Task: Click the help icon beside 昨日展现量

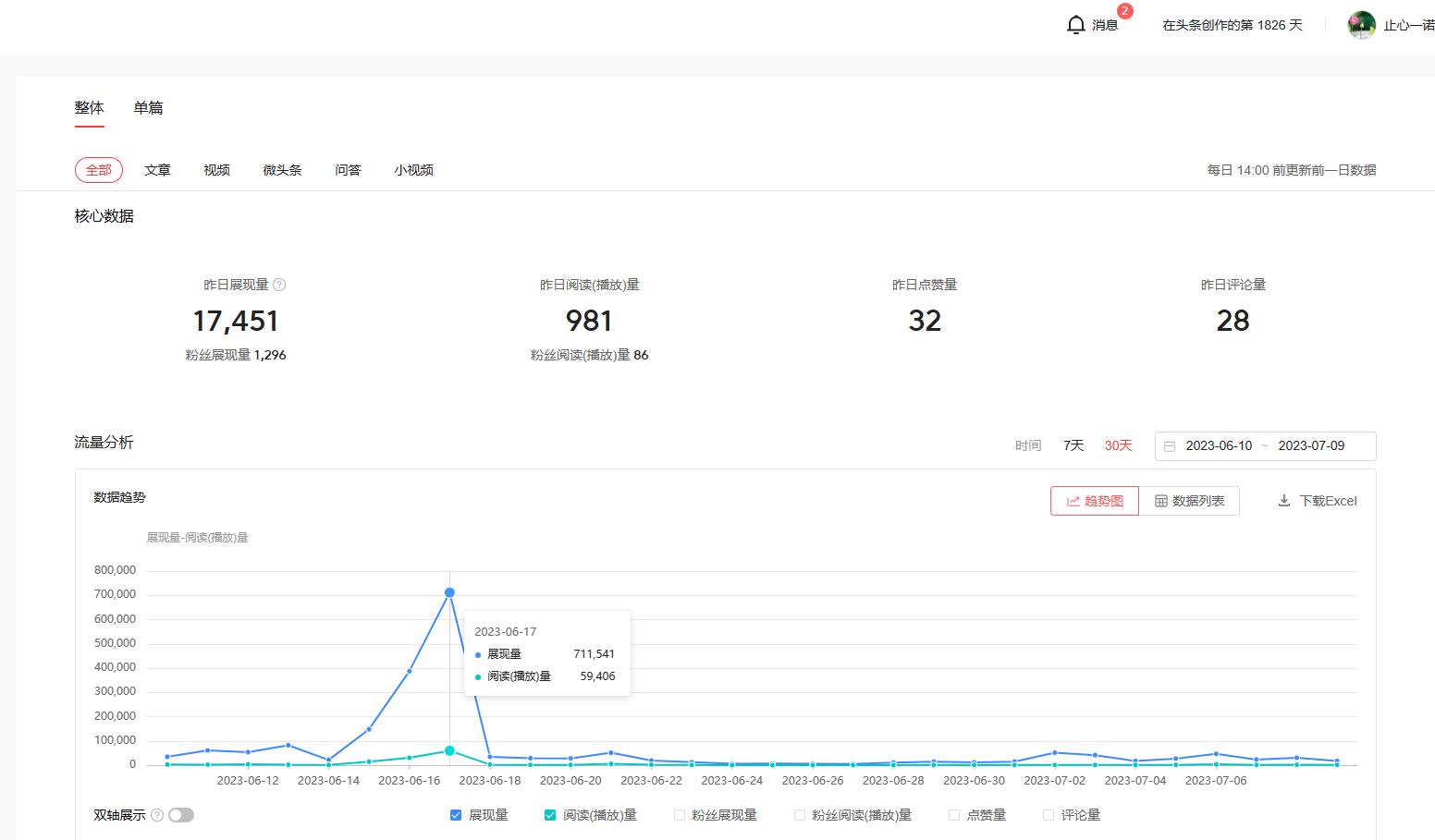Action: tap(279, 285)
